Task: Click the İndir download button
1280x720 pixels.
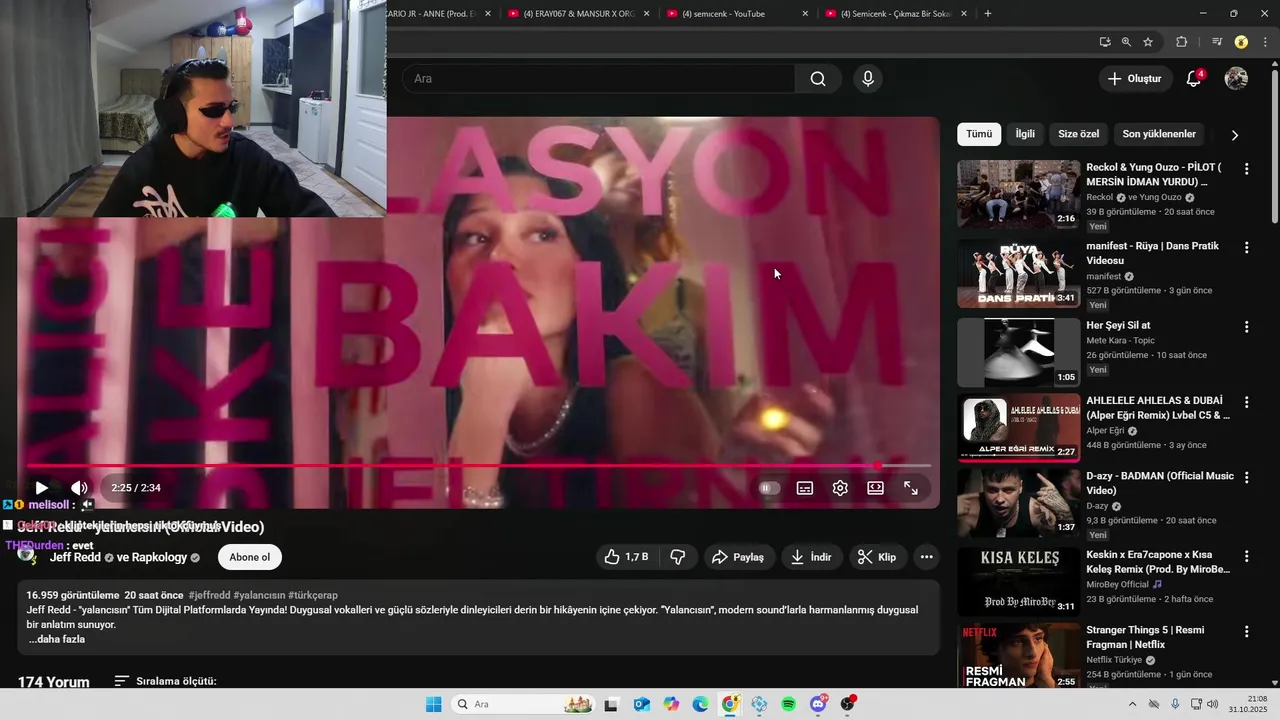Action: tap(811, 557)
